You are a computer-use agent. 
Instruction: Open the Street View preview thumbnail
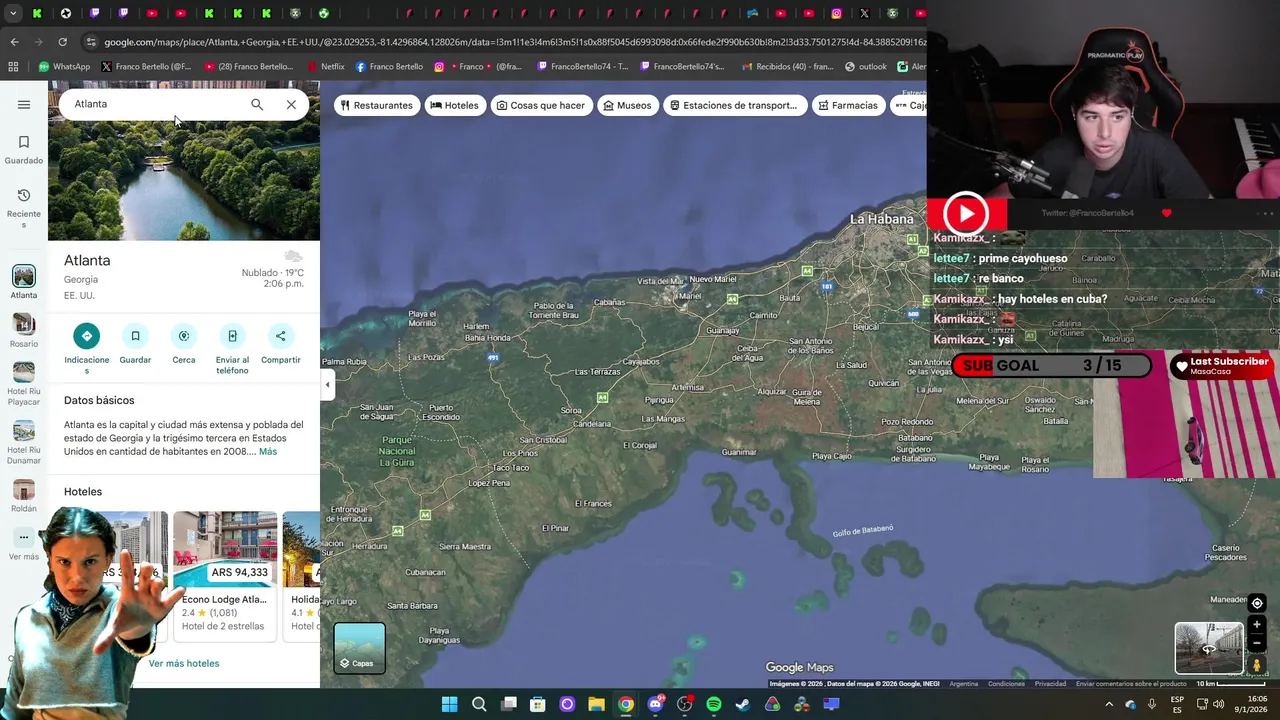1209,648
